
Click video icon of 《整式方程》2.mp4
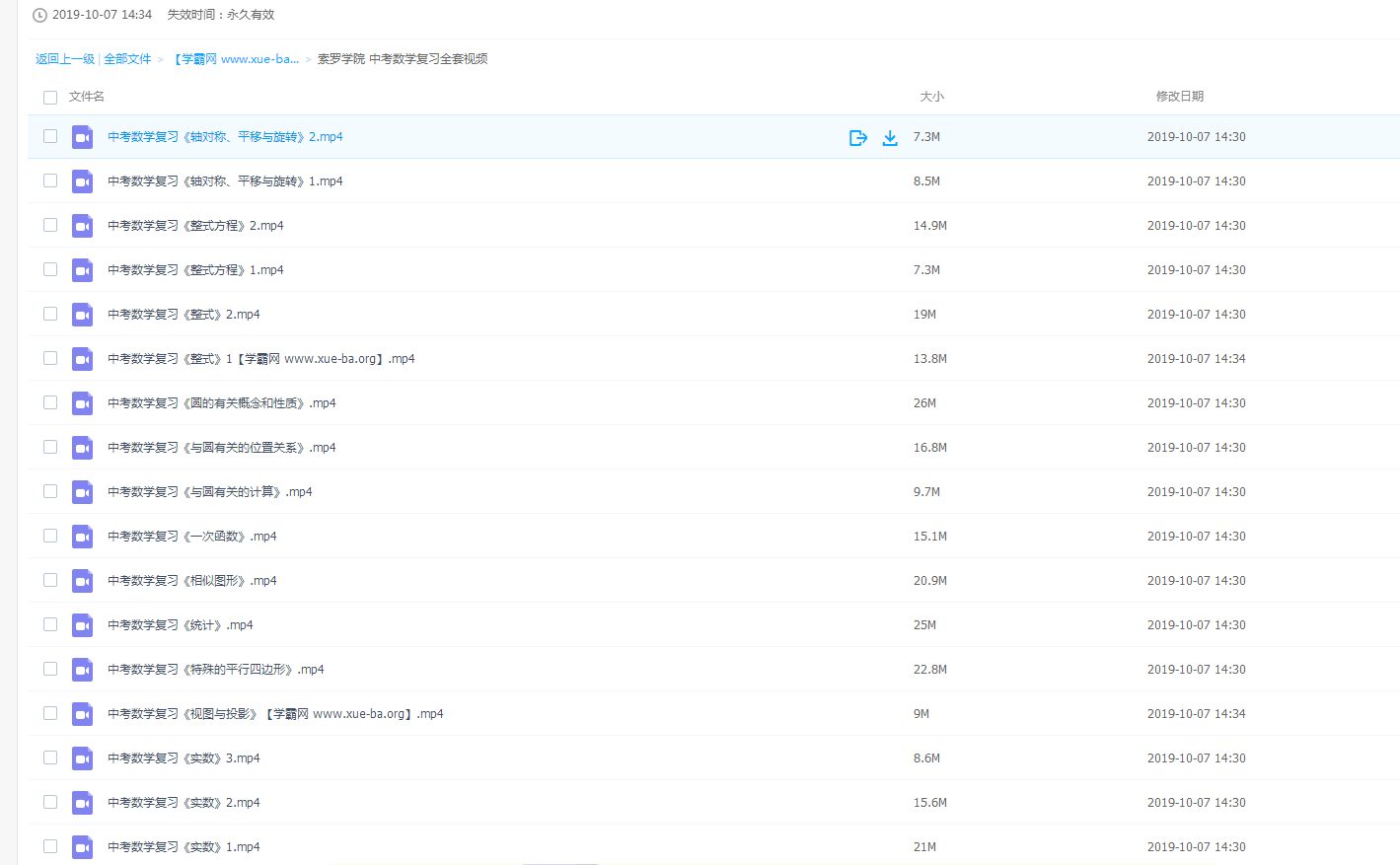(x=83, y=226)
